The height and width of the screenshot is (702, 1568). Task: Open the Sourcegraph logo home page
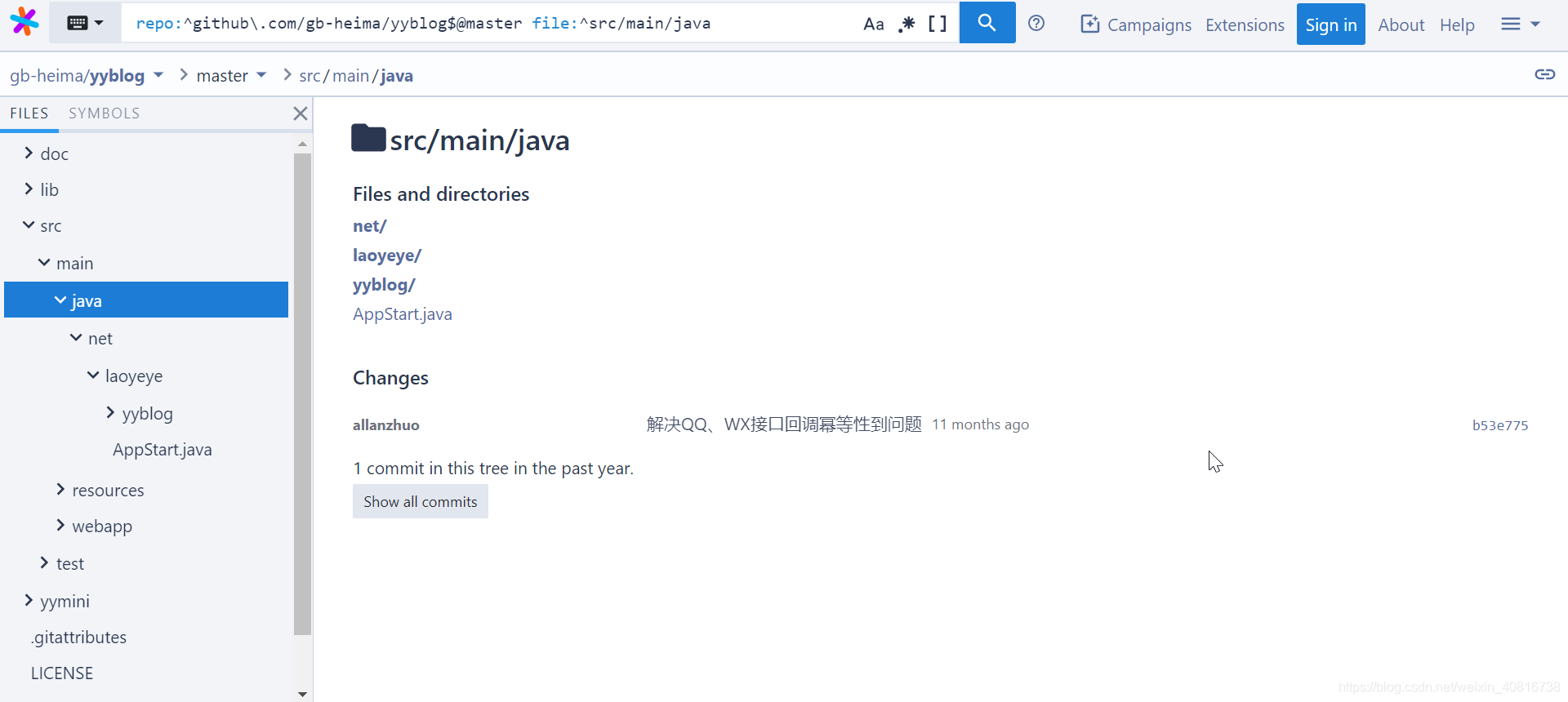pyautogui.click(x=24, y=22)
